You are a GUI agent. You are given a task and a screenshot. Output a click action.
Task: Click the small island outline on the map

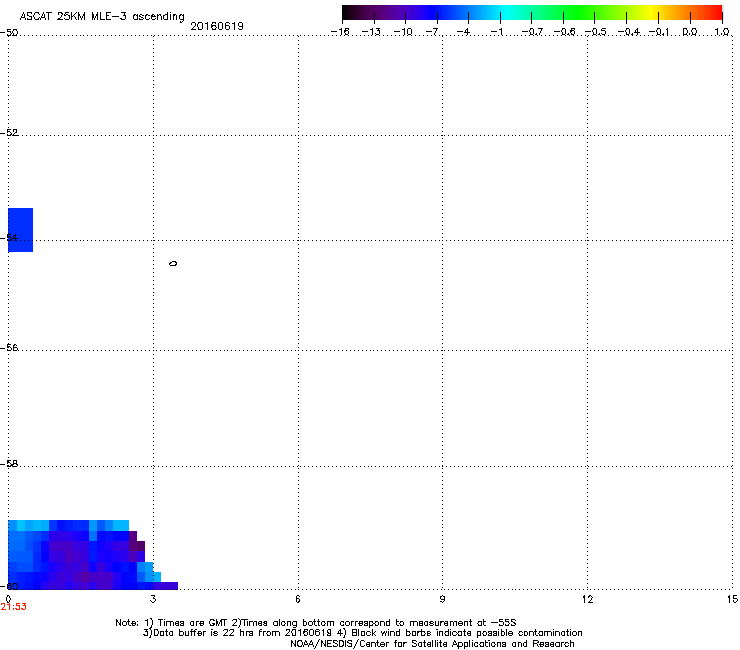tap(173, 263)
